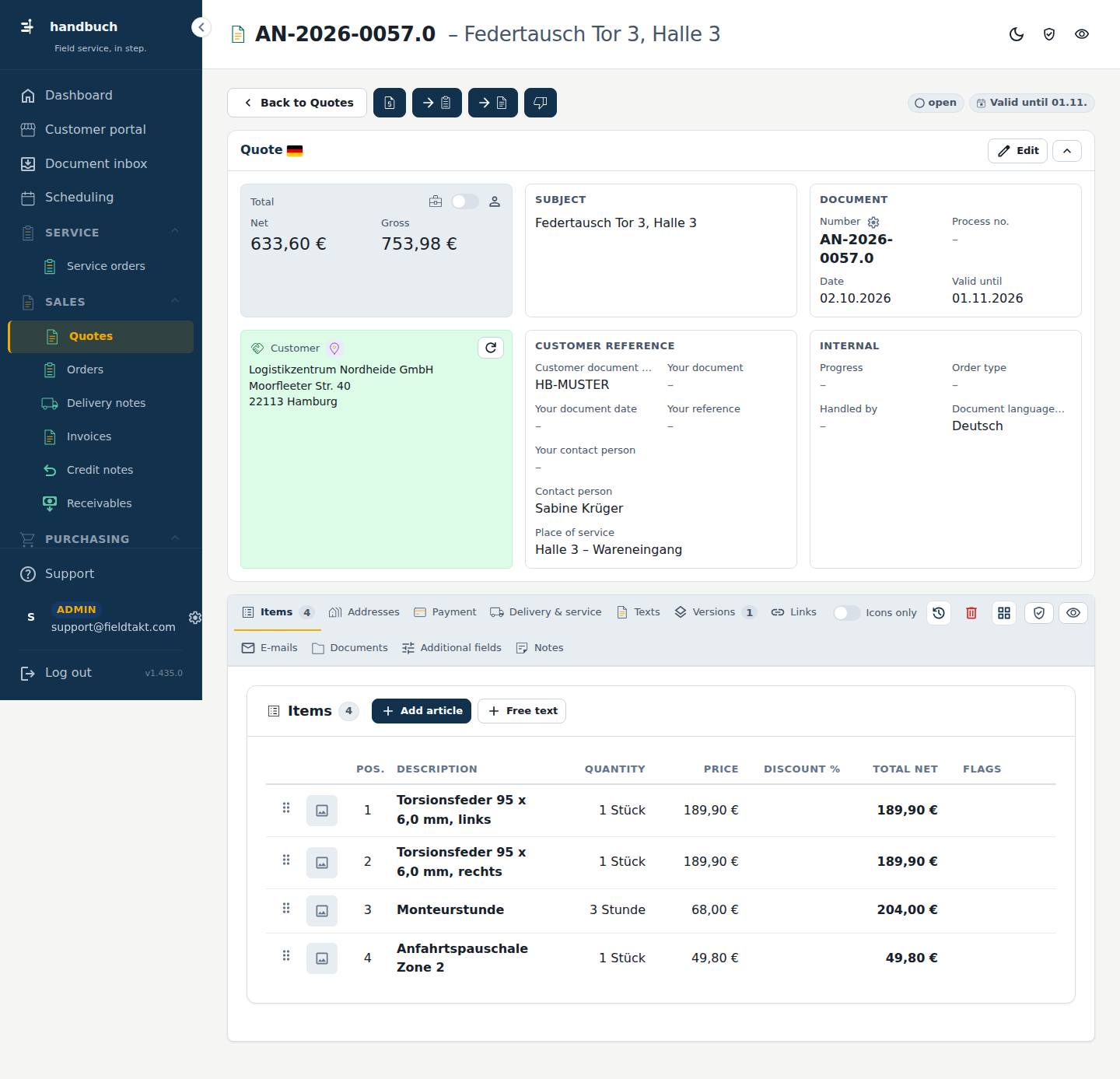Open user settings gear beside support email
This screenshot has width=1120, height=1079.
tap(195, 618)
